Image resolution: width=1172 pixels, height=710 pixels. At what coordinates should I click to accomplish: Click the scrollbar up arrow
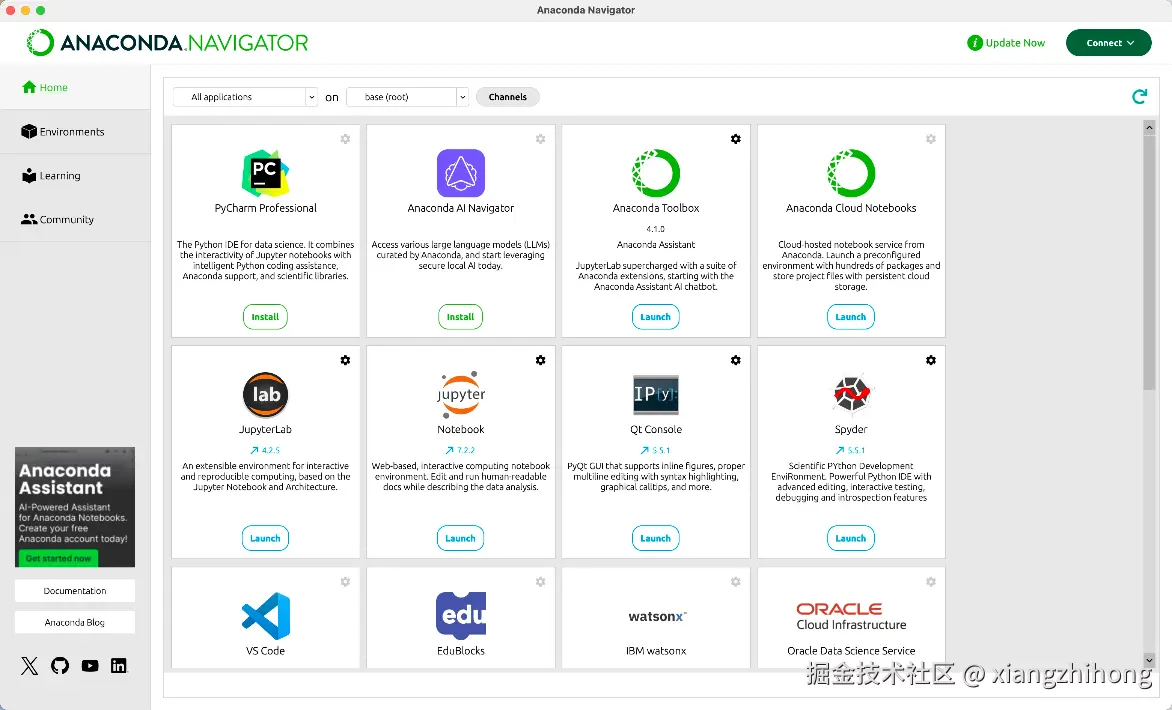(1149, 128)
